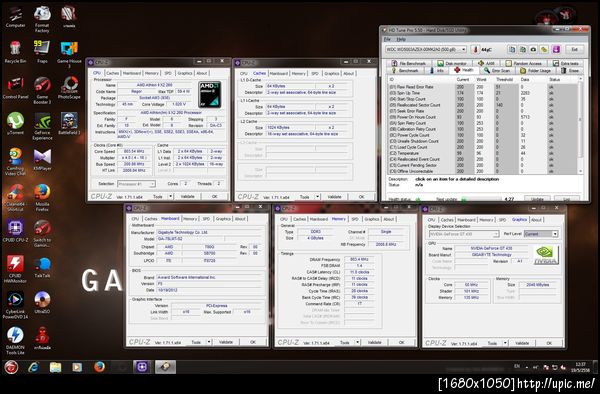Image resolution: width=600 pixels, height=394 pixels.
Task: Click the copy text icon in HD Tune toolbar
Action: (512, 49)
